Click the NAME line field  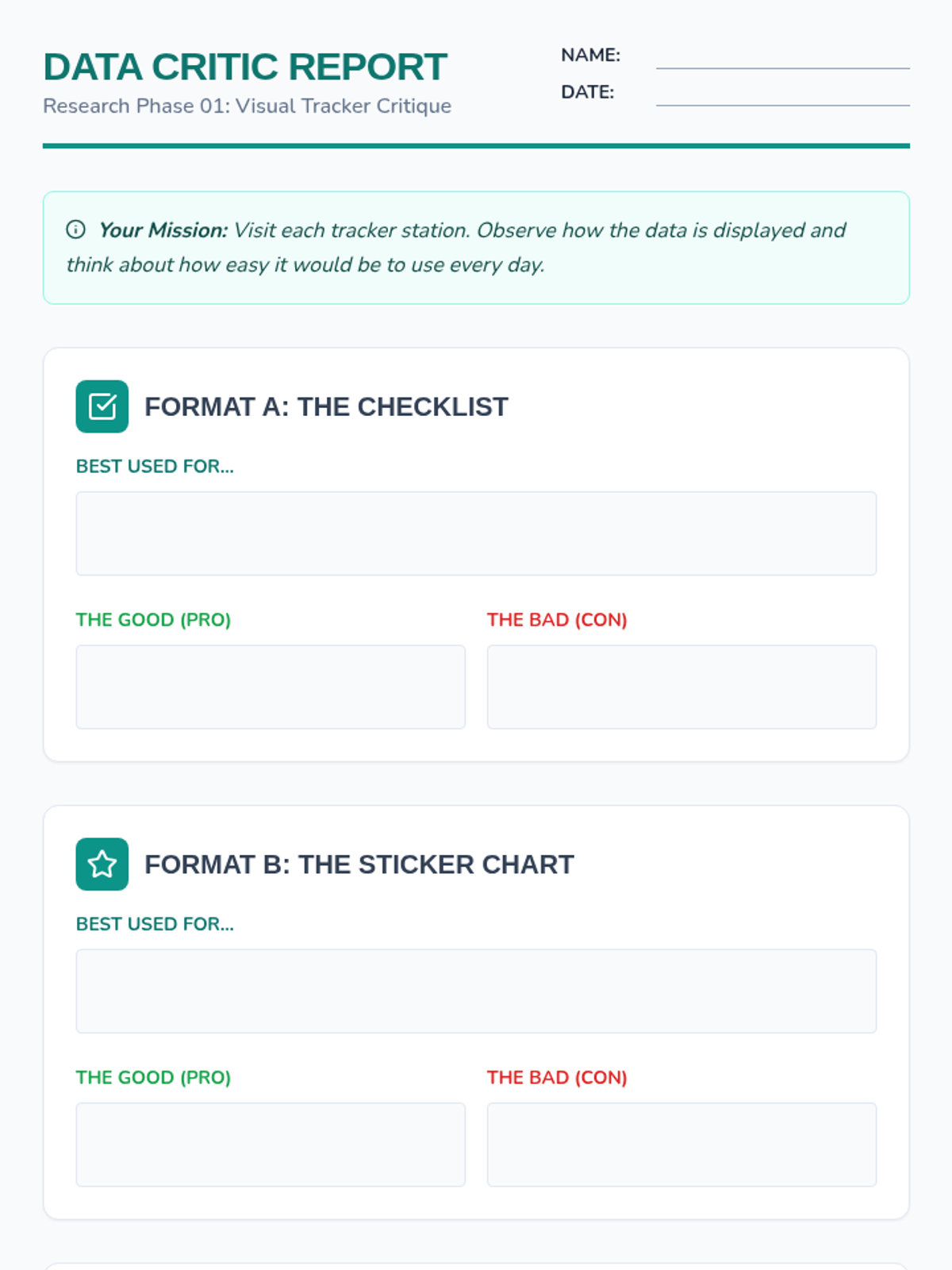tap(782, 57)
